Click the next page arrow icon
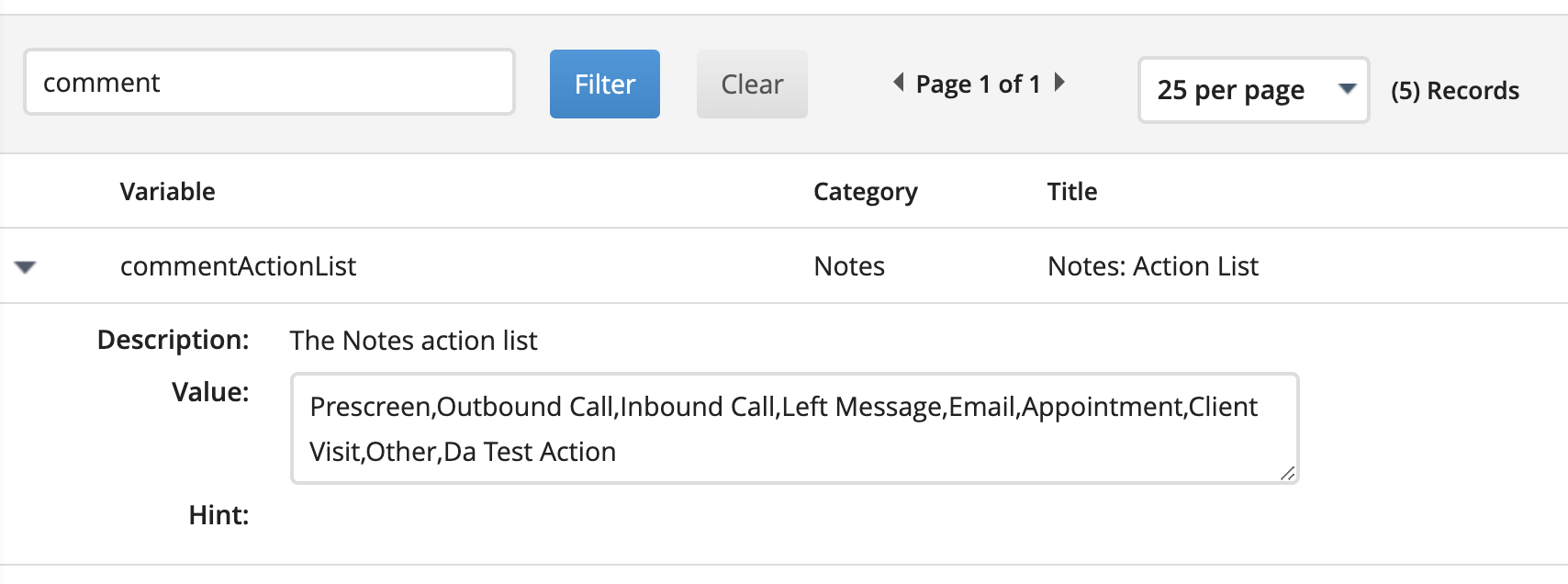Viewport: 1568px width, 584px height. click(1060, 83)
